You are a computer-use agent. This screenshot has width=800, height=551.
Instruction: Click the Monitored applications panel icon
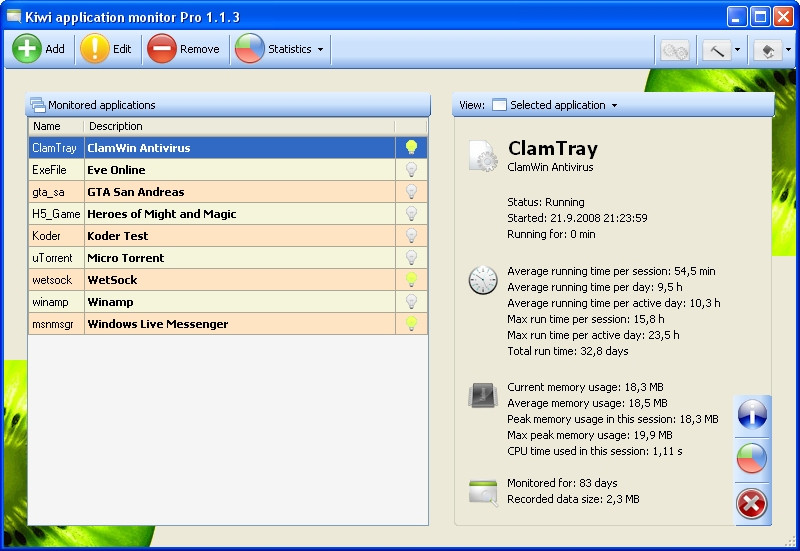pos(38,105)
